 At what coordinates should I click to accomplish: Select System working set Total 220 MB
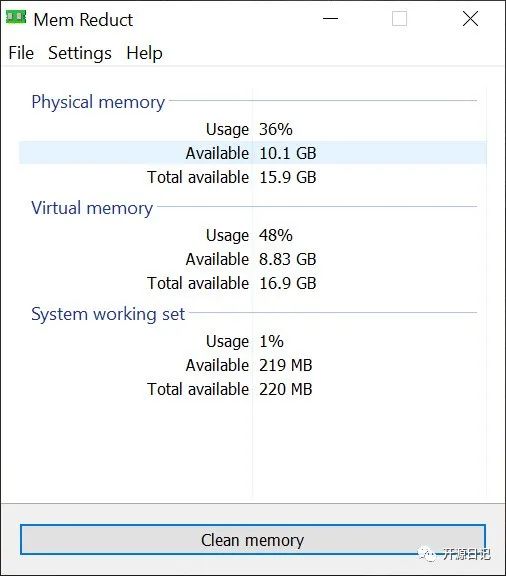point(253,389)
